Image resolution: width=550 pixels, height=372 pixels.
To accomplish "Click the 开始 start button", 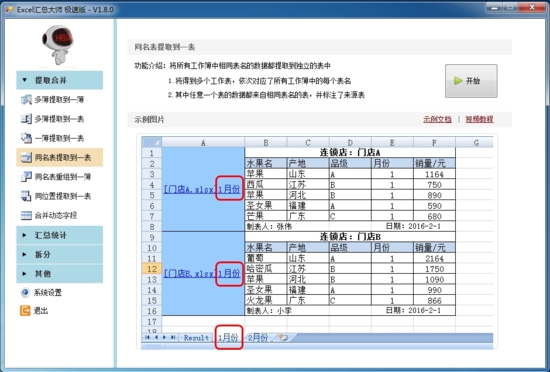I will (x=471, y=81).
